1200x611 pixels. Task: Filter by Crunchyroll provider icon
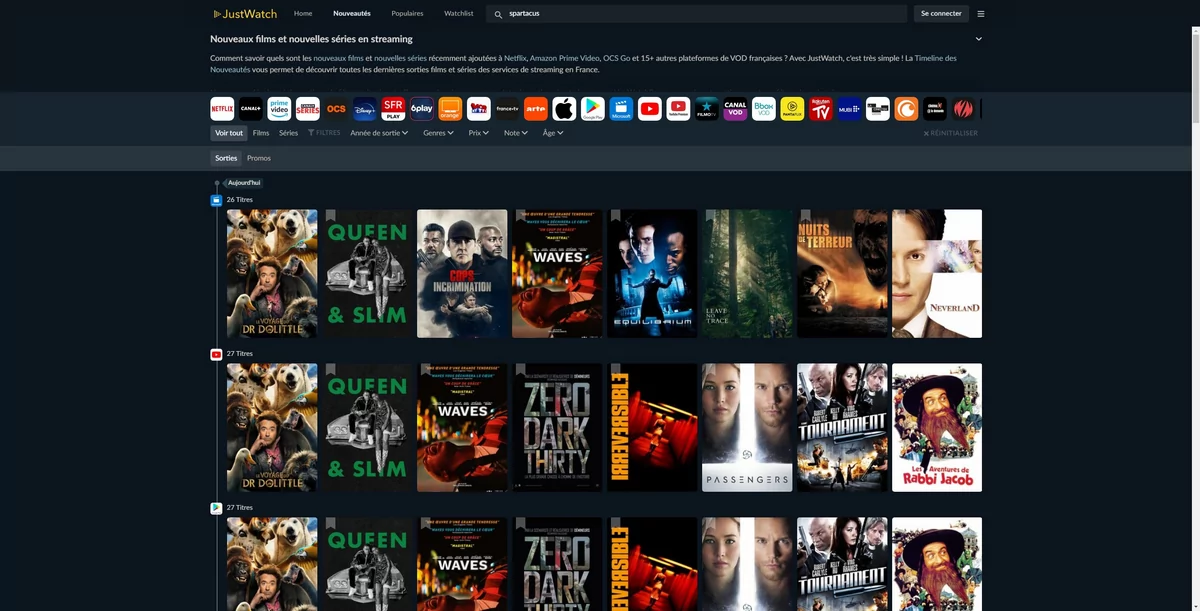click(x=906, y=109)
